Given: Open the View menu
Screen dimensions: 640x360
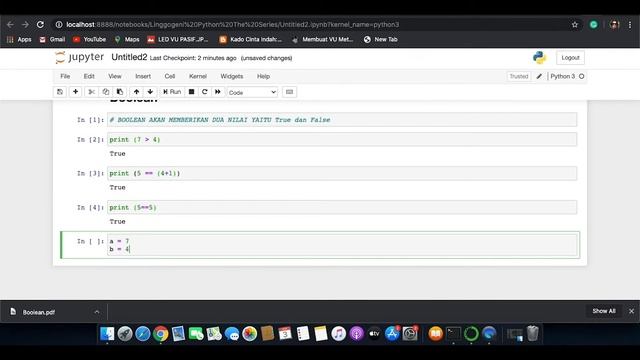Looking at the screenshot, I should 115,76.
